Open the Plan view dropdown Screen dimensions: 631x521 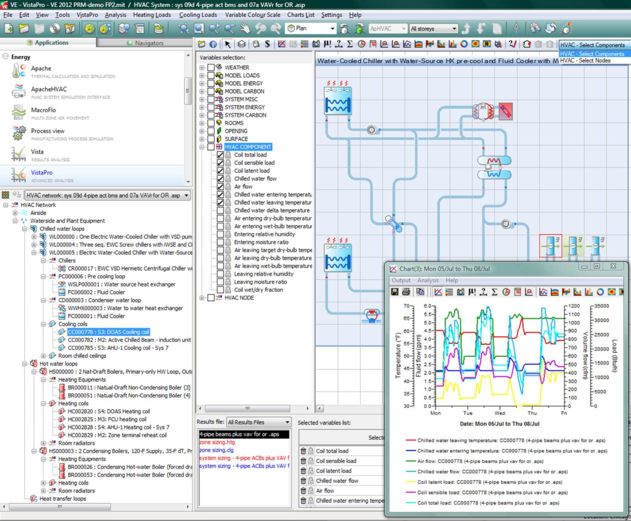(310, 29)
